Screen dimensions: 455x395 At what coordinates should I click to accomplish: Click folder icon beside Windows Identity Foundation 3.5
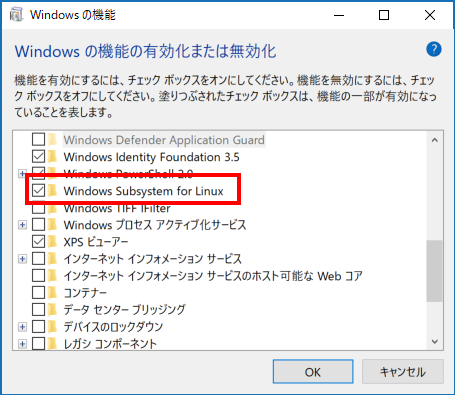pyautogui.click(x=52, y=157)
